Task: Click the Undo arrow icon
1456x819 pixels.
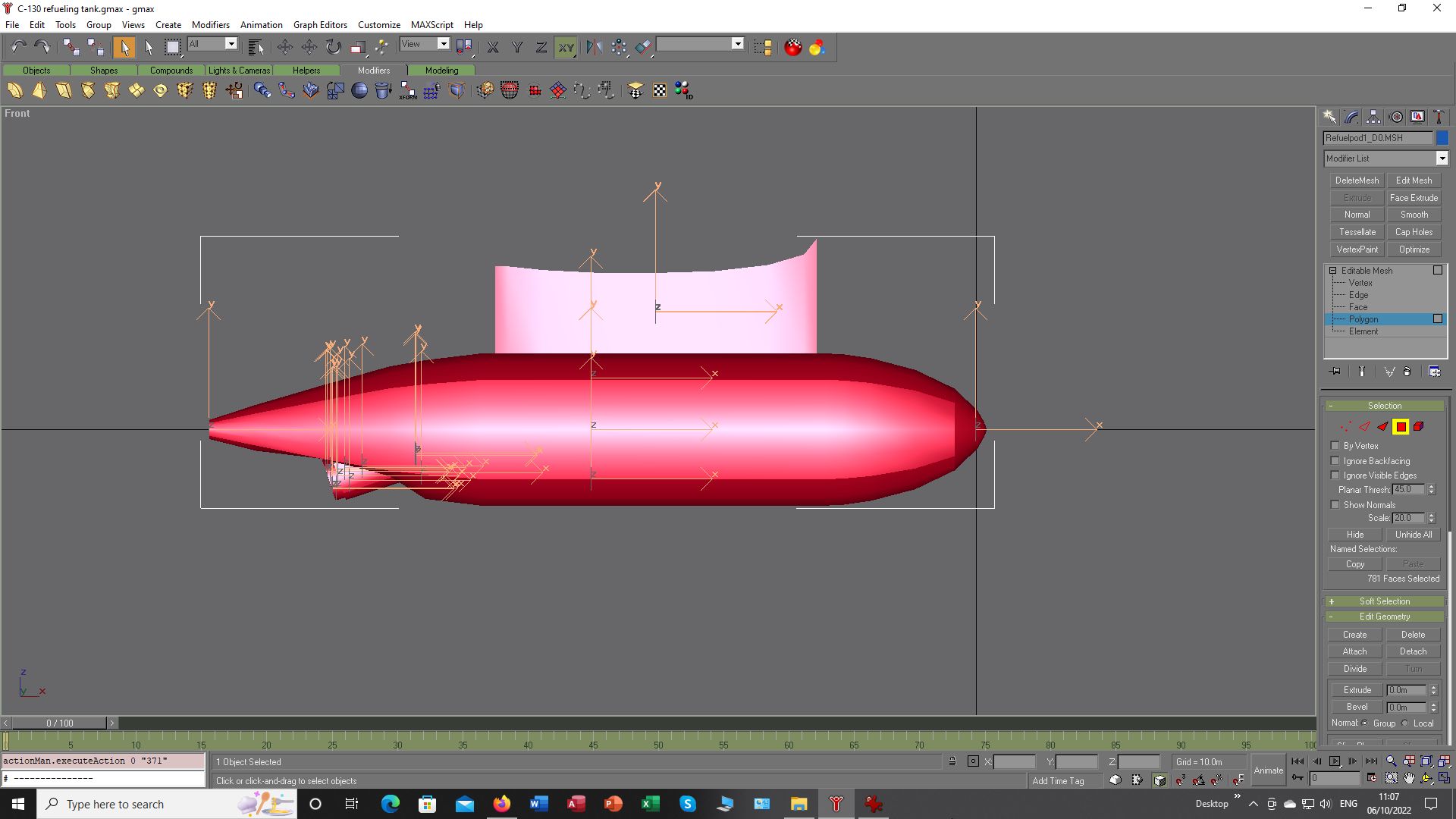Action: (x=18, y=47)
